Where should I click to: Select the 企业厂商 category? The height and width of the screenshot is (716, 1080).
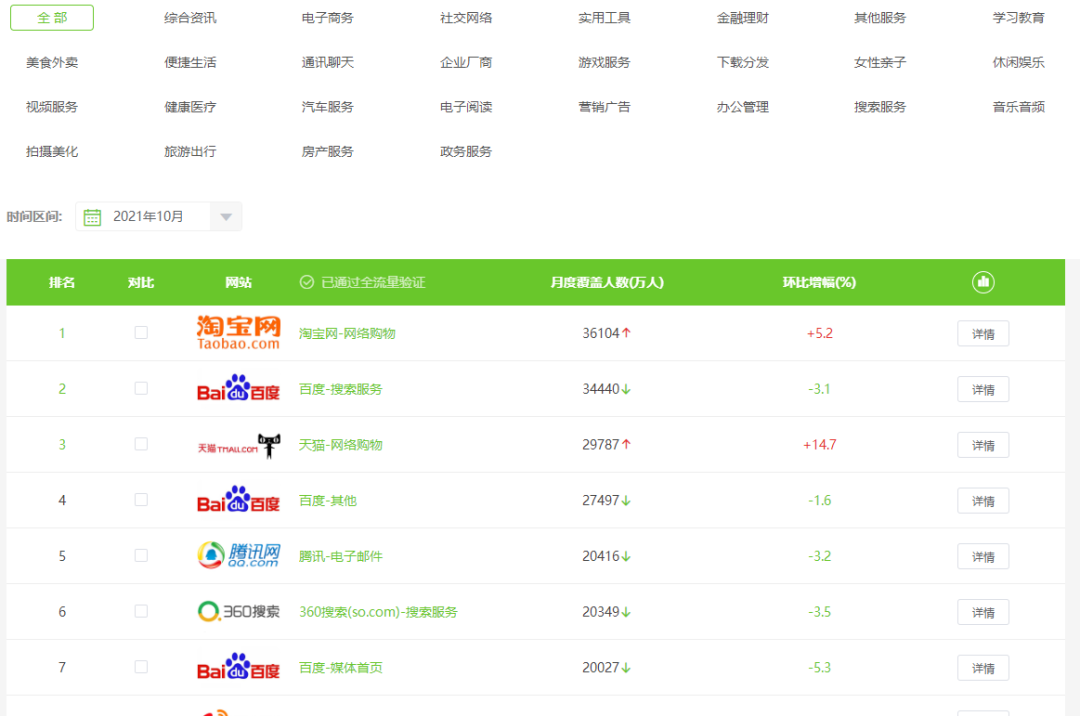click(466, 63)
